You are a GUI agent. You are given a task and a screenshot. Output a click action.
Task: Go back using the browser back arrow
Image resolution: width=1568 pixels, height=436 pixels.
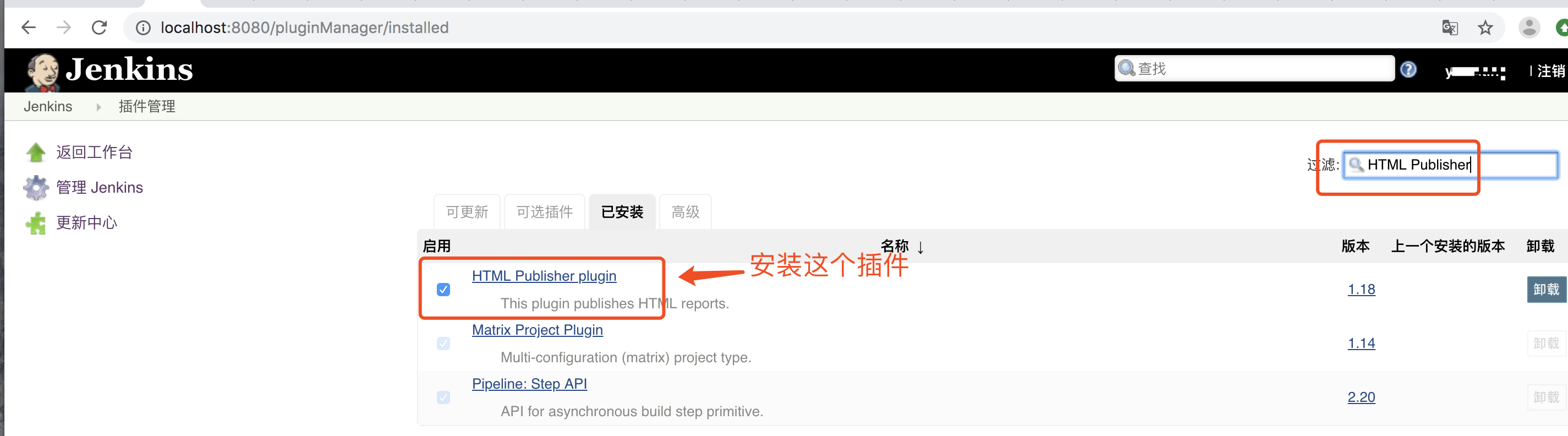(29, 28)
